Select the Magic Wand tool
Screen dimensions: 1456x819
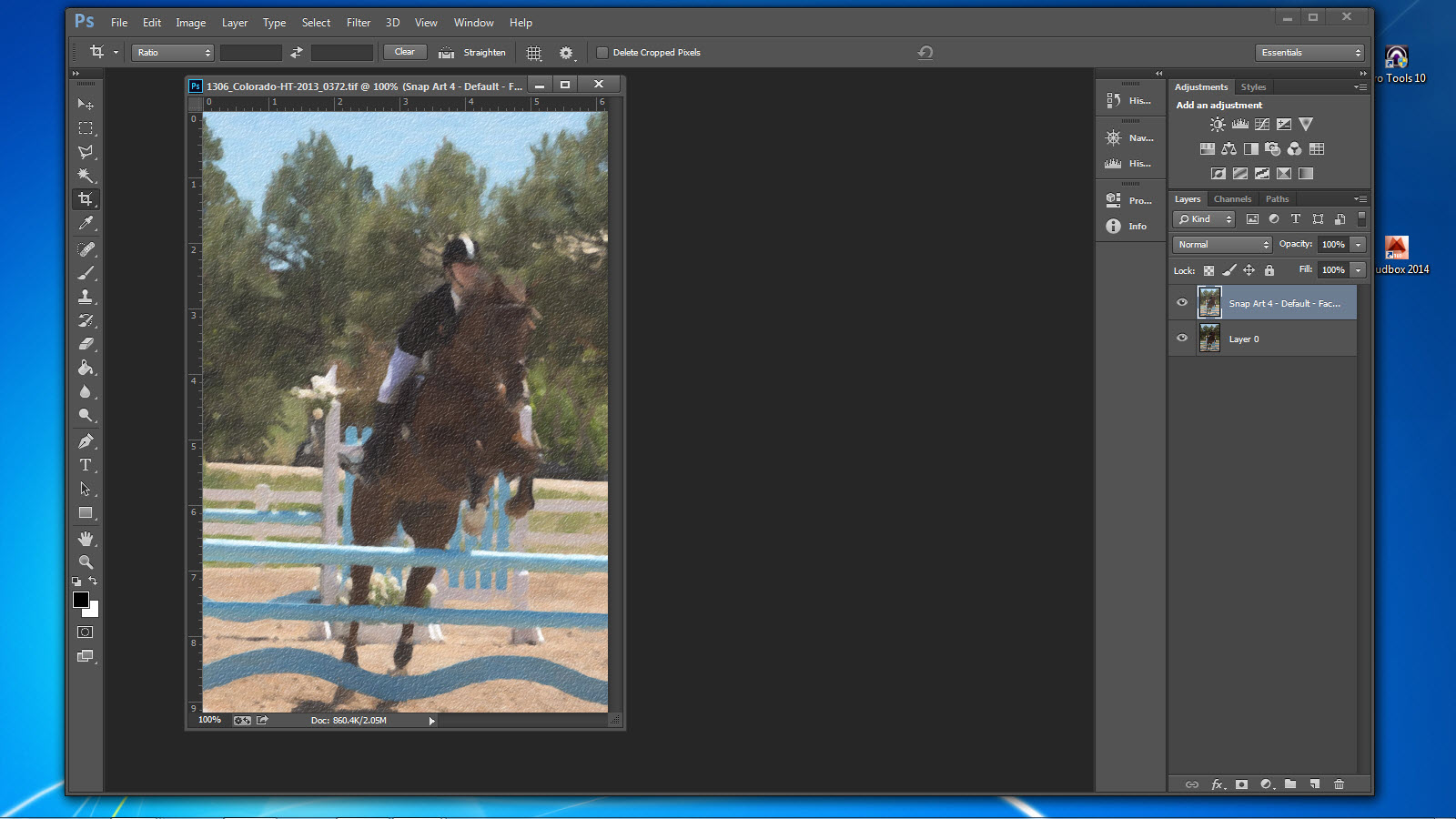(x=86, y=176)
